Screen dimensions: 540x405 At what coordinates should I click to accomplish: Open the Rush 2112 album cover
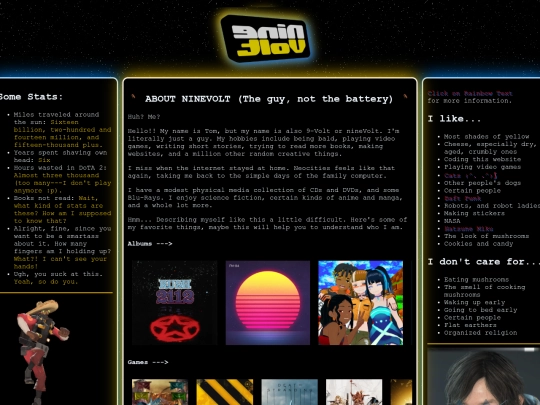pos(175,303)
